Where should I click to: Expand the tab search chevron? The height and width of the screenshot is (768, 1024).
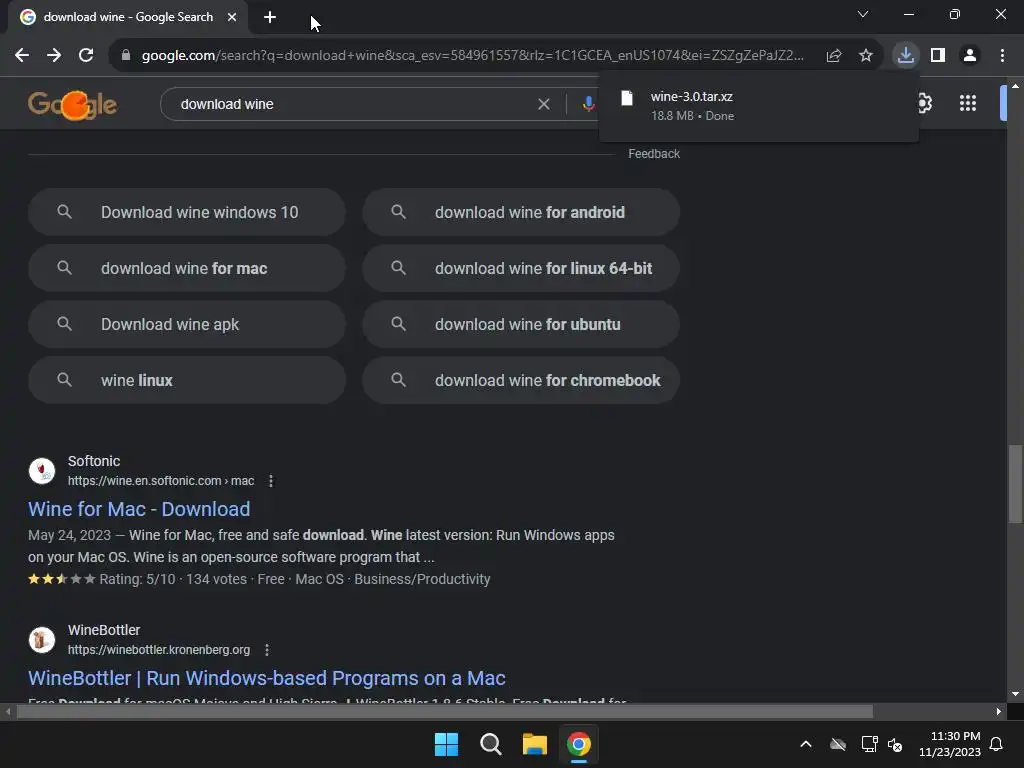coord(863,14)
